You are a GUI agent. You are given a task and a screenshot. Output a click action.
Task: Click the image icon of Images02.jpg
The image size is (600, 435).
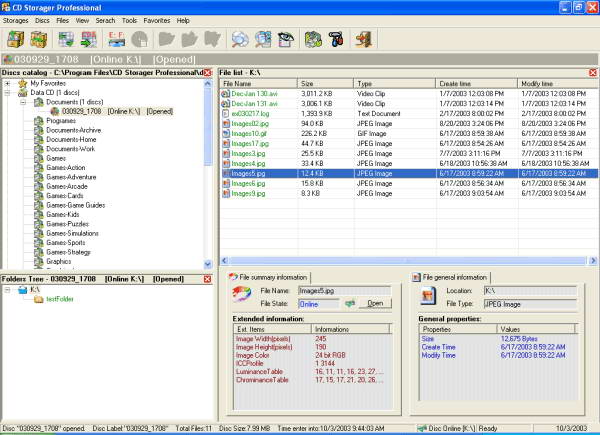(226, 124)
